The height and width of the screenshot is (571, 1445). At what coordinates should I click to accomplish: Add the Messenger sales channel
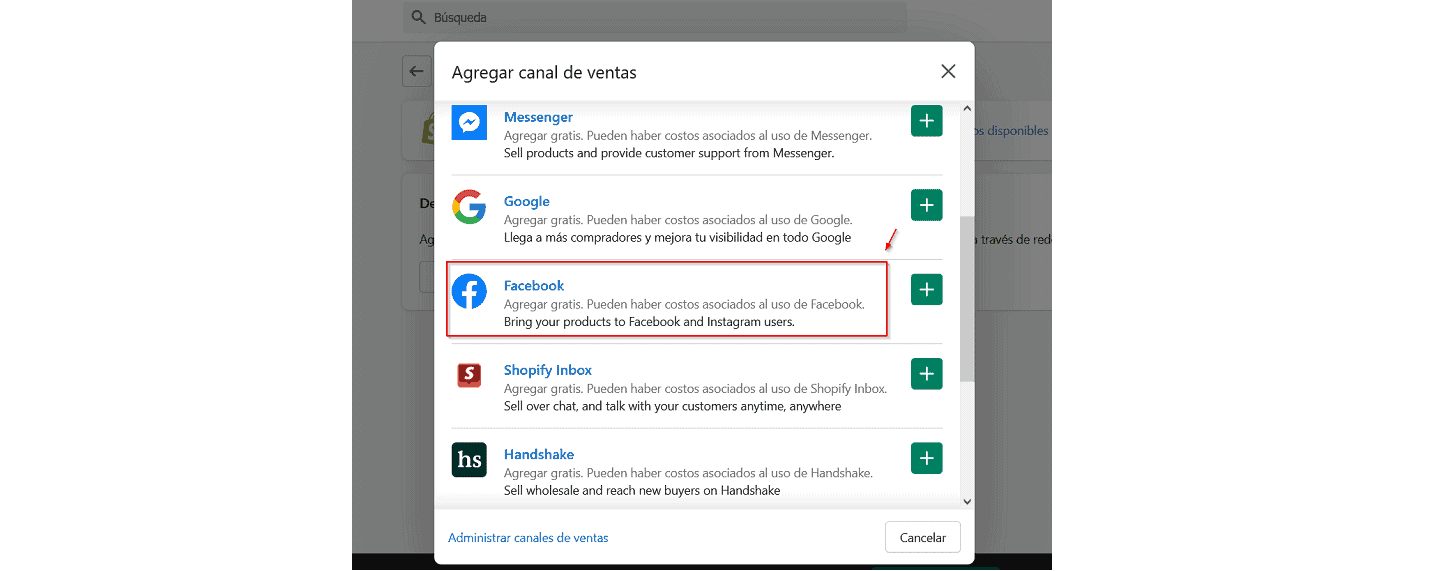pyautogui.click(x=926, y=121)
